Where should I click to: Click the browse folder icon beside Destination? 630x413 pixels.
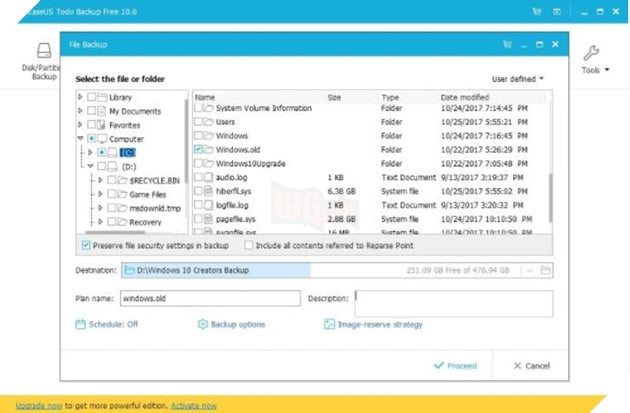547,271
